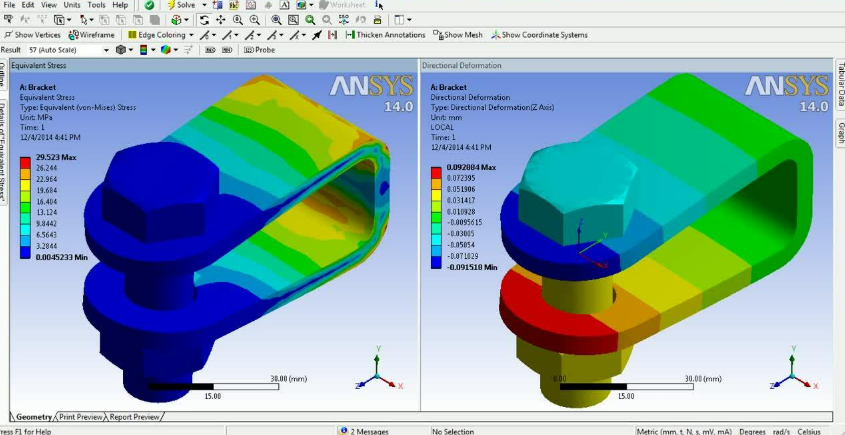Select the Pan view tool

(221, 20)
